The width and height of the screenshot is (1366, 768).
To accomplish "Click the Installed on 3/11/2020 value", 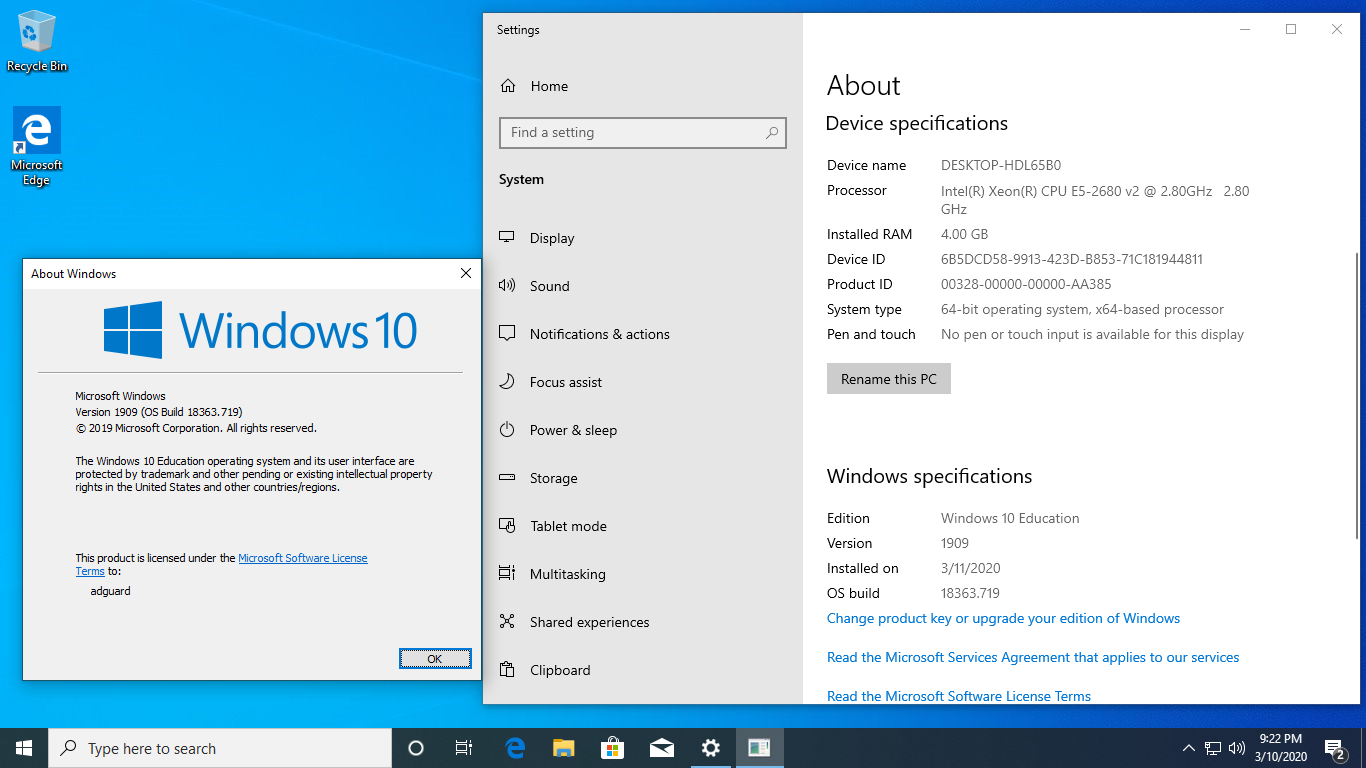I will pos(970,568).
